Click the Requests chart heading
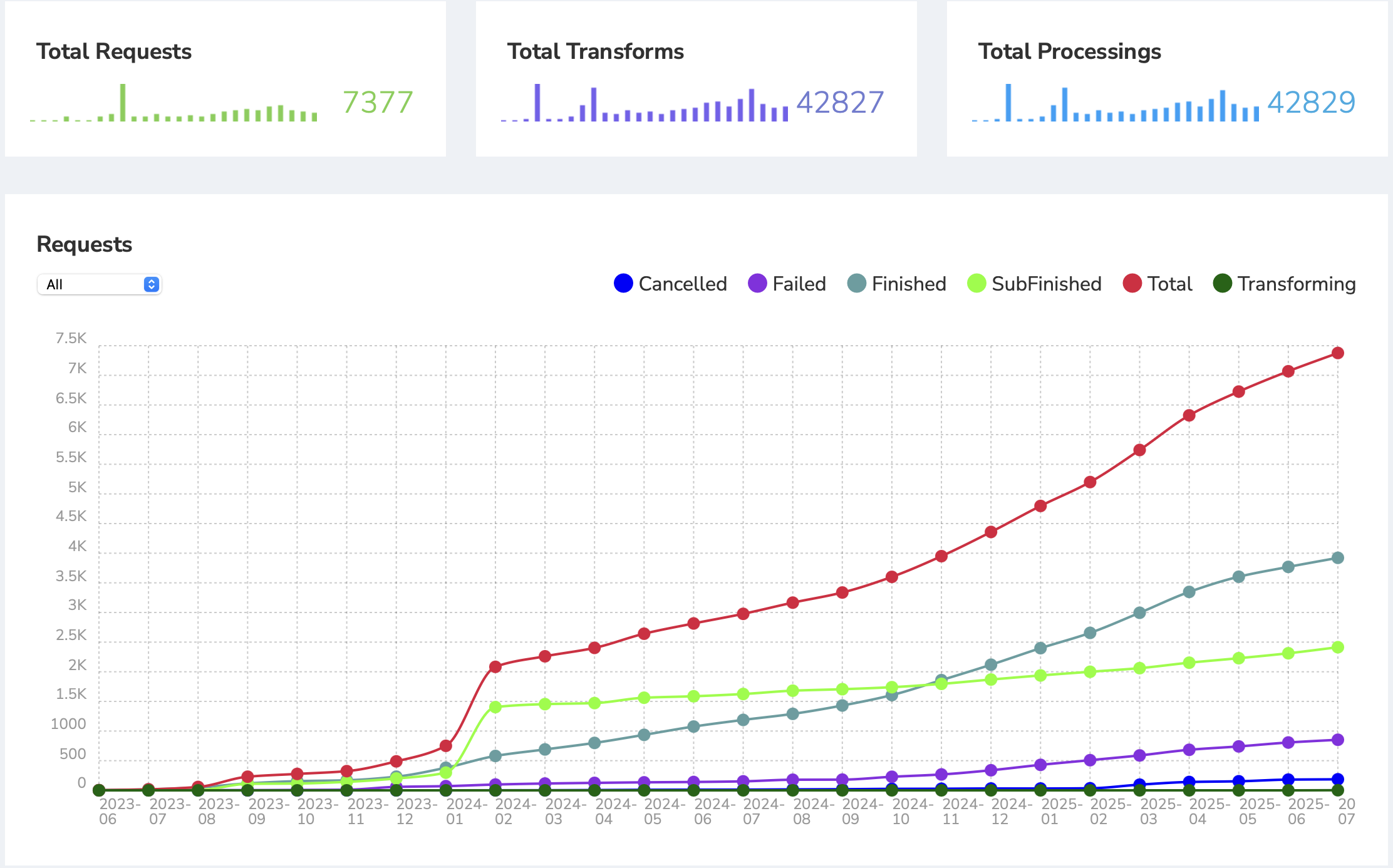This screenshot has height=868, width=1393. point(85,244)
